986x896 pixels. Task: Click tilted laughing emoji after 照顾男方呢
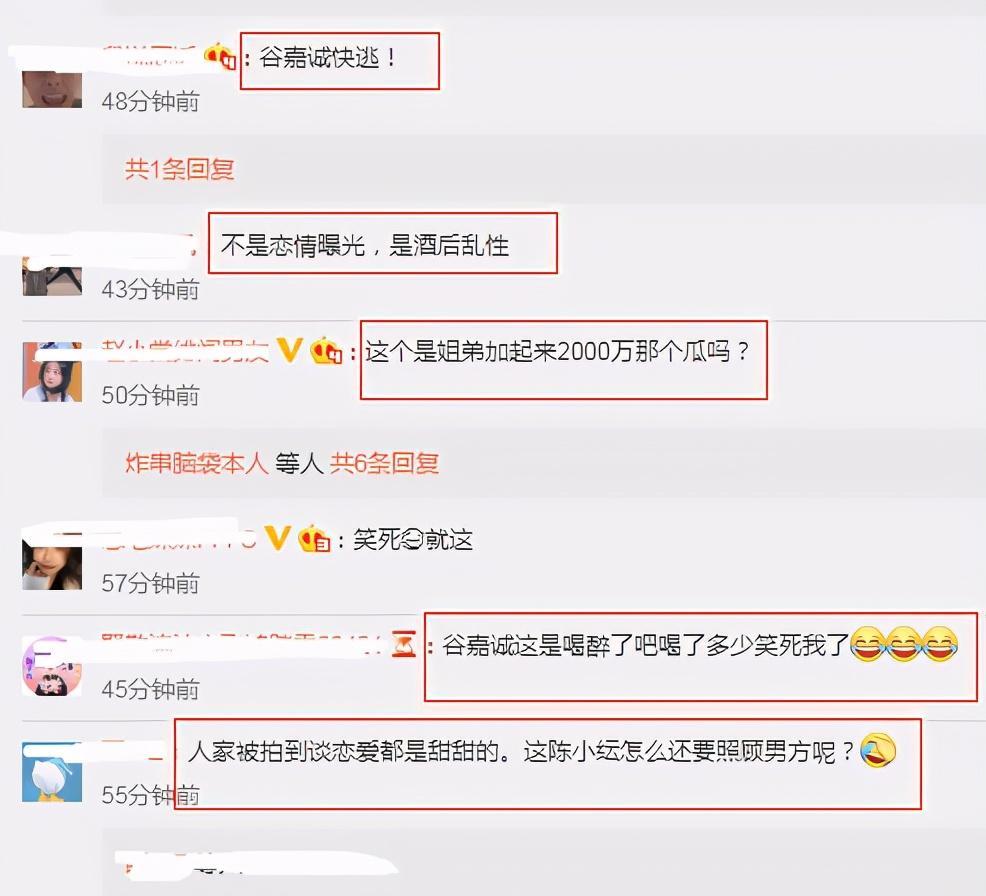pos(878,750)
